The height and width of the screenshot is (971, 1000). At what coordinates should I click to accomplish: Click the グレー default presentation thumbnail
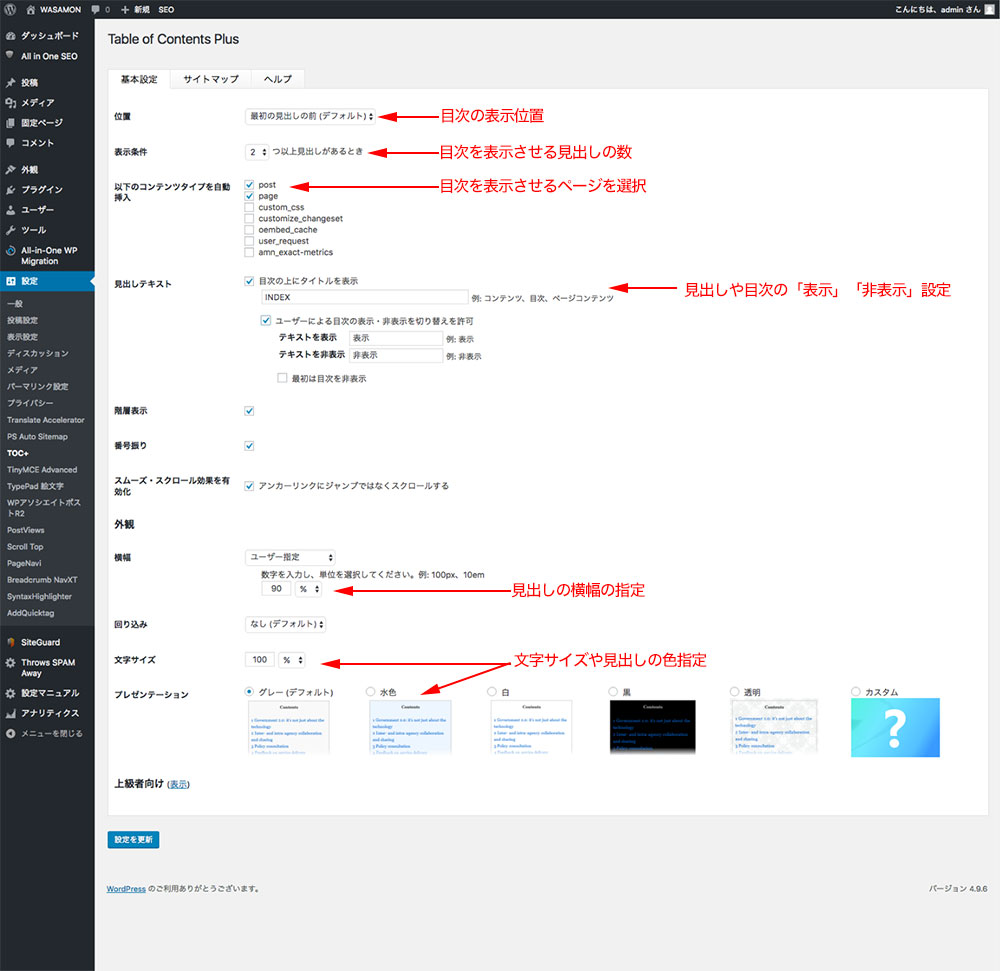click(x=289, y=727)
